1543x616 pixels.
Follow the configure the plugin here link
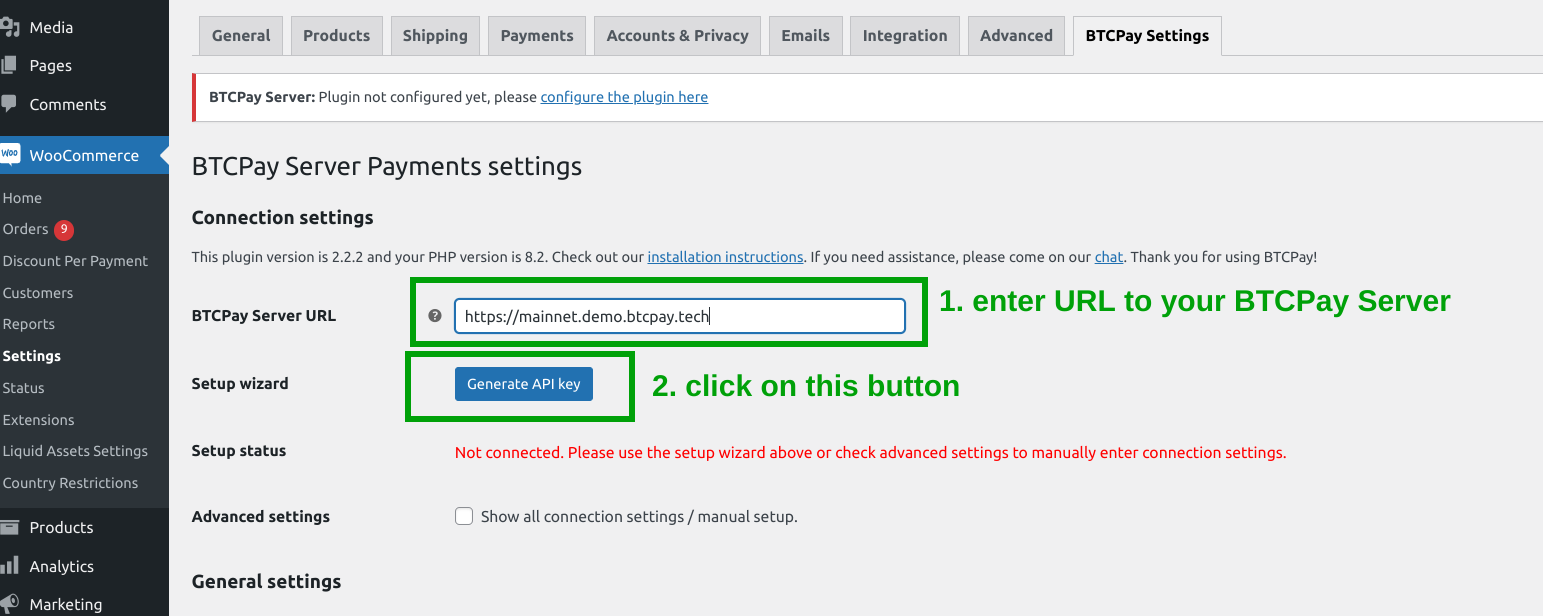[624, 97]
